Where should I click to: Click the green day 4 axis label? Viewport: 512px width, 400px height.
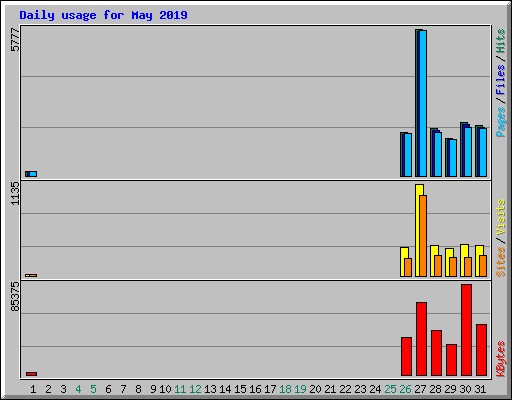[78, 389]
